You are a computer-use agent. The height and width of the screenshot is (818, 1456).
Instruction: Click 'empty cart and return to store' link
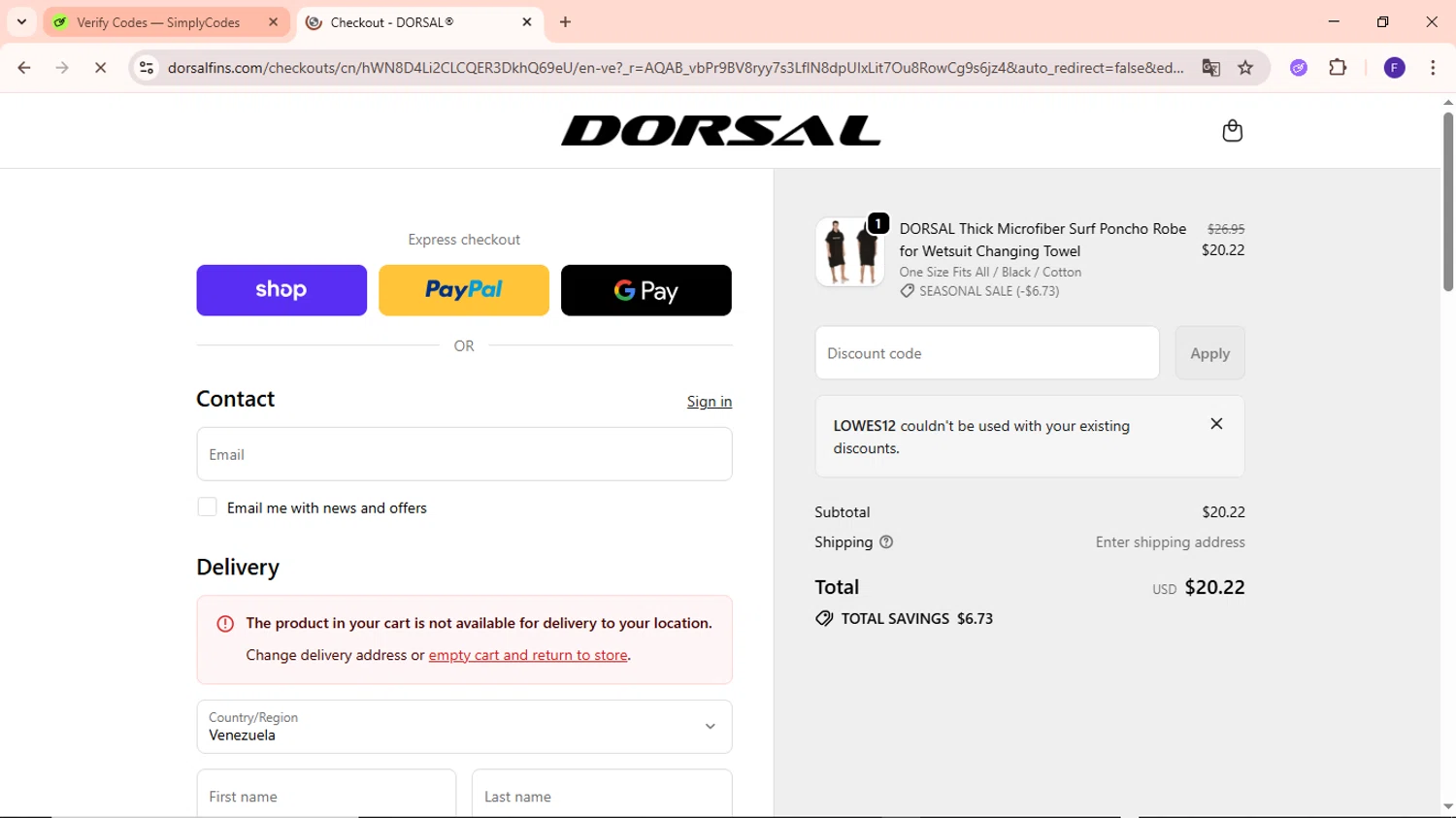coord(528,655)
